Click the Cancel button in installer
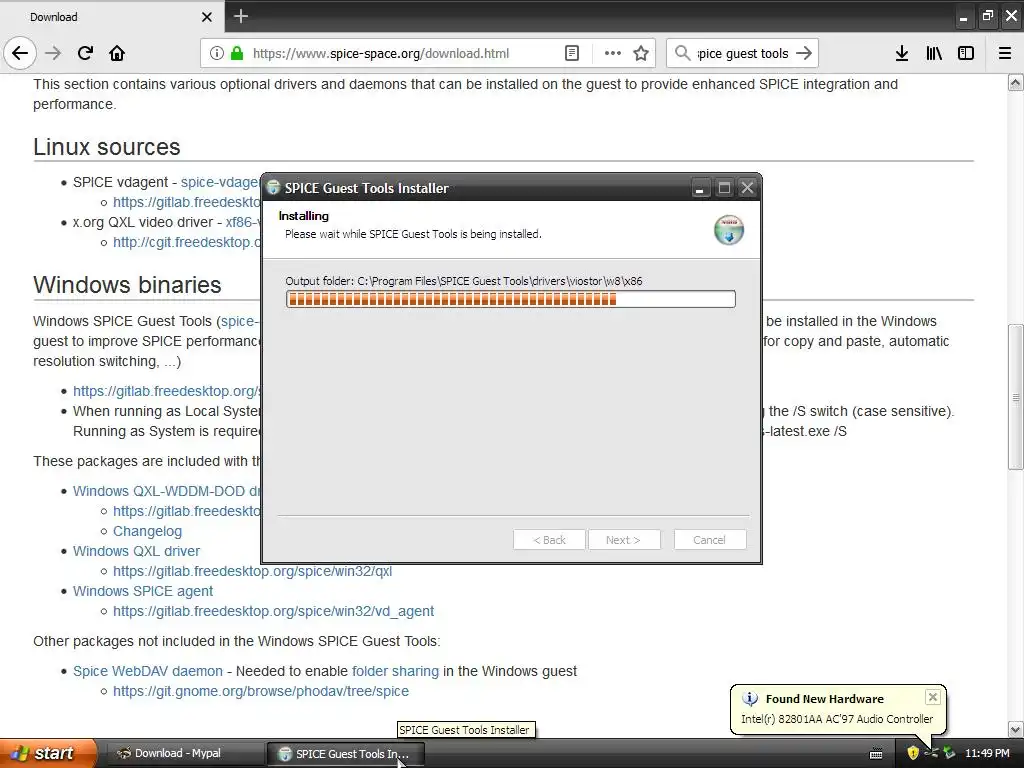 (x=709, y=540)
